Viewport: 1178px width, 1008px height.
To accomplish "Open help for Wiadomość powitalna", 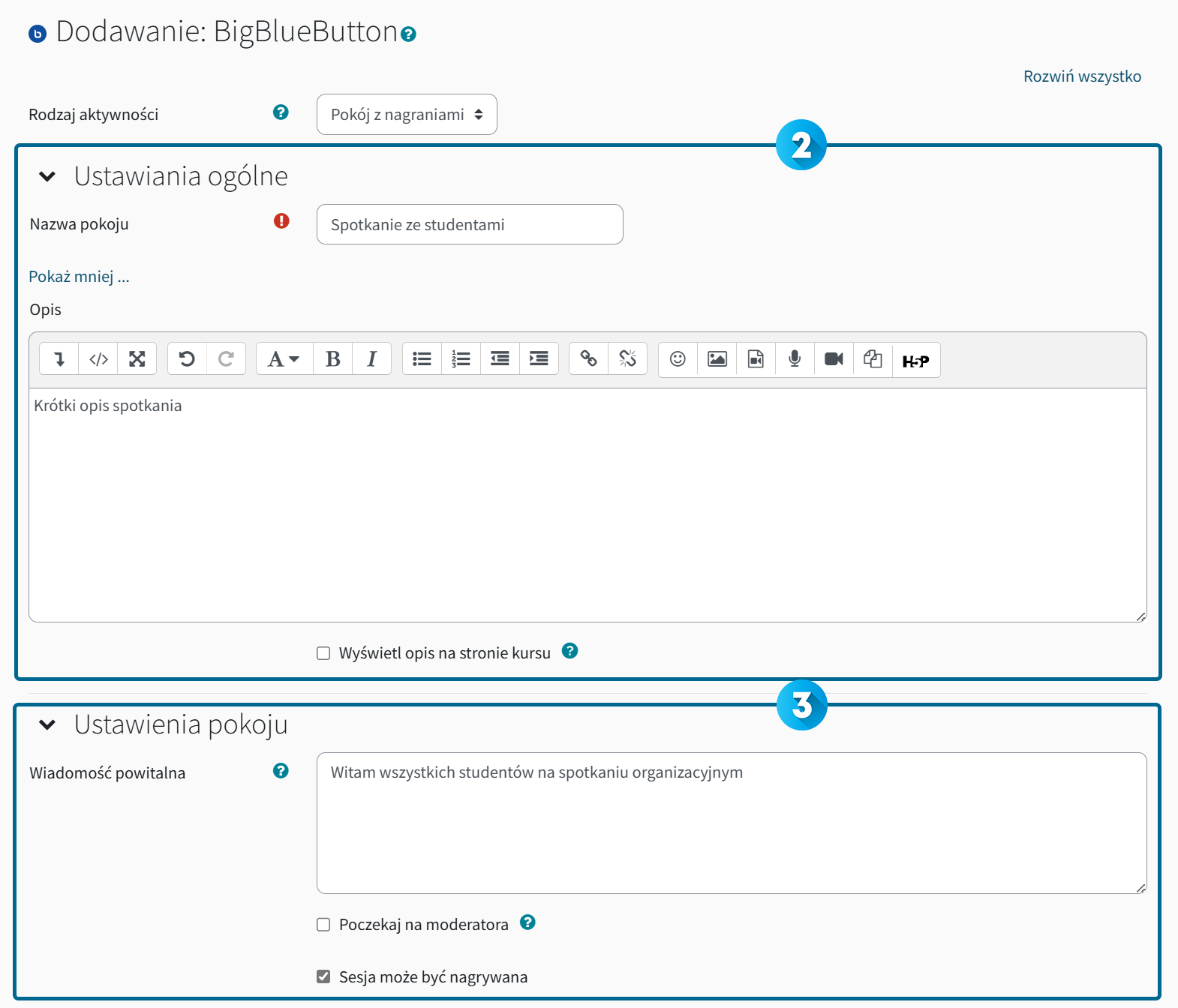I will click(281, 771).
